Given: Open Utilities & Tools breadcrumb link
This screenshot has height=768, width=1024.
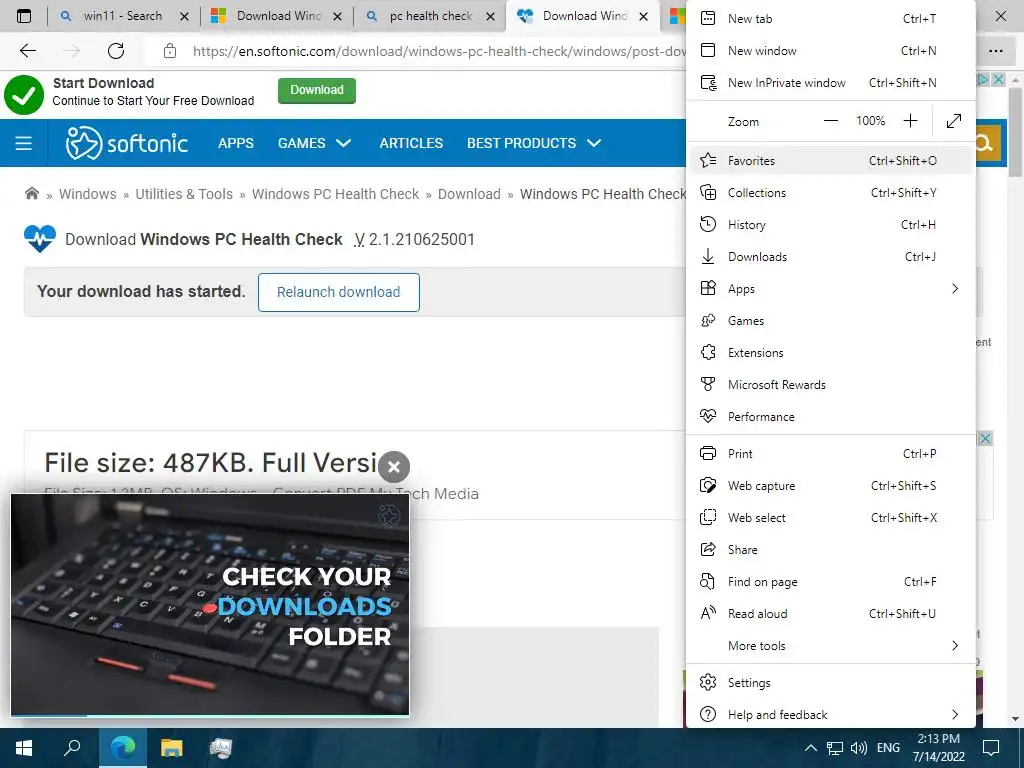Looking at the screenshot, I should [184, 194].
